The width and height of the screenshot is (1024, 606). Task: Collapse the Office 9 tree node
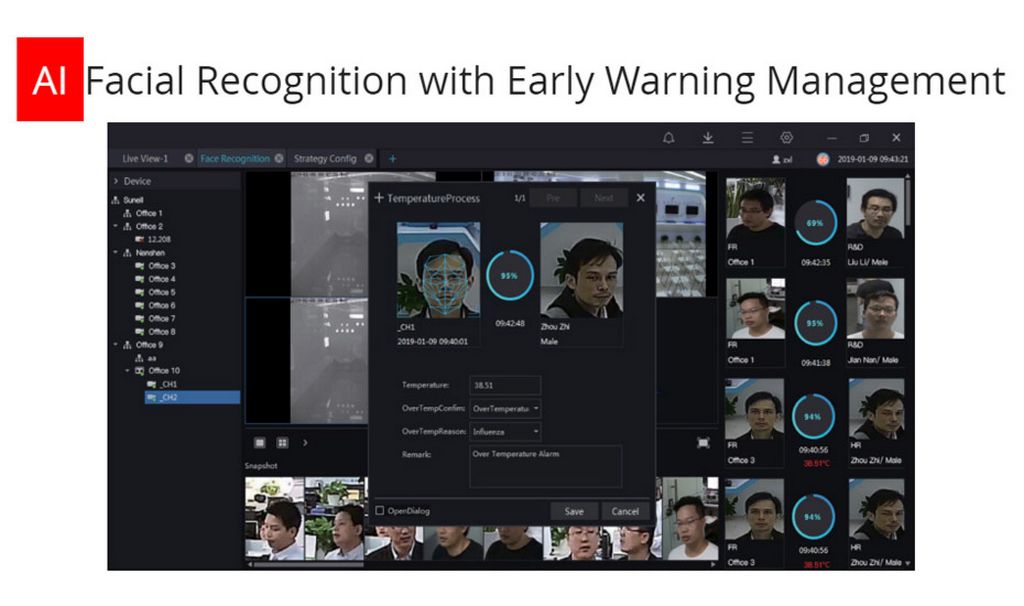116,344
